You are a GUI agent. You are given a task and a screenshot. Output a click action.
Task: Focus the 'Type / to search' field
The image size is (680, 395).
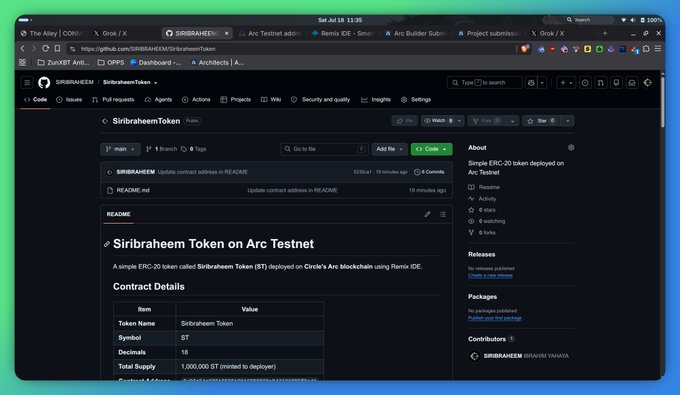484,82
